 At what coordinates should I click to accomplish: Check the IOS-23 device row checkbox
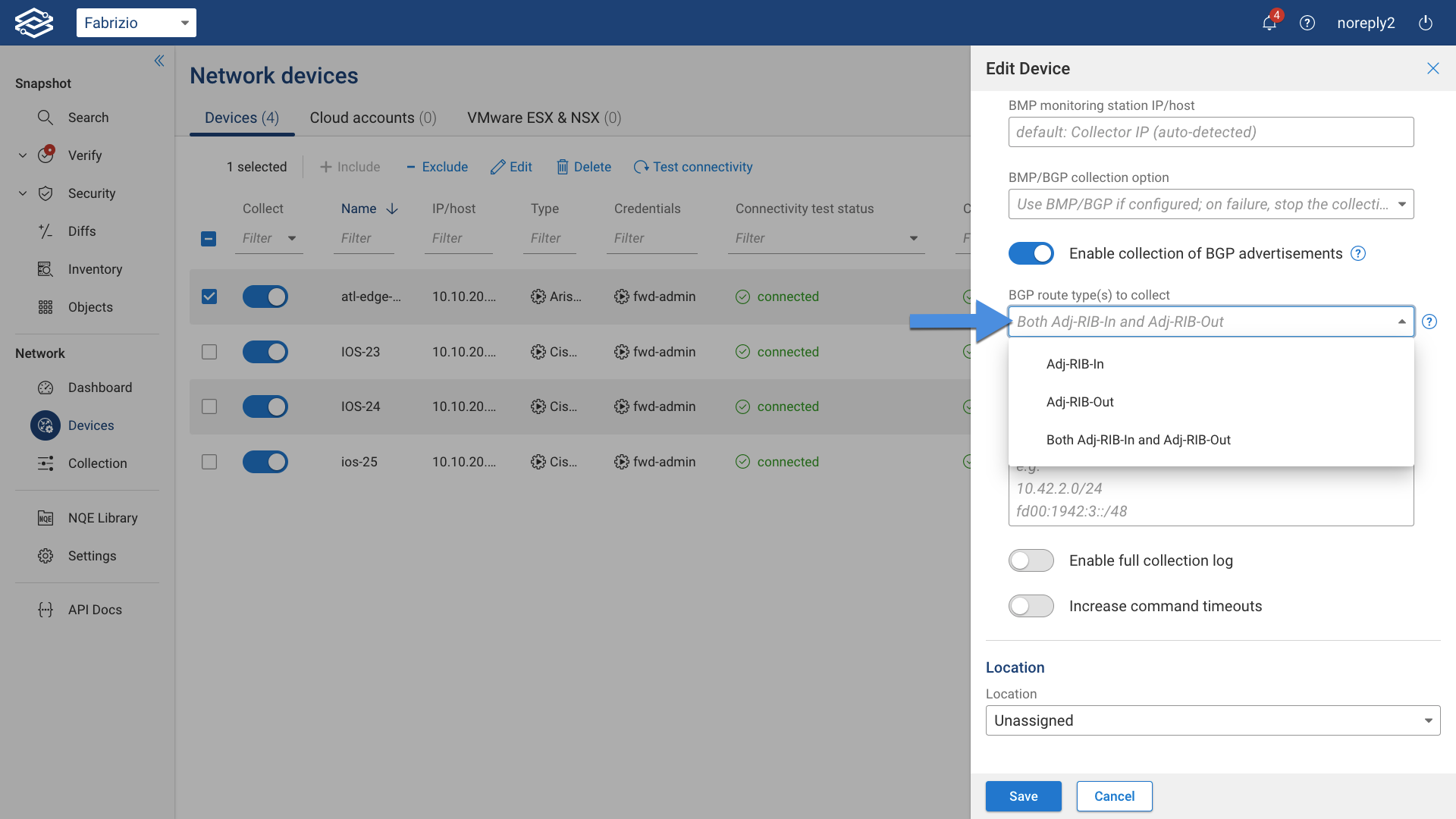coord(209,352)
